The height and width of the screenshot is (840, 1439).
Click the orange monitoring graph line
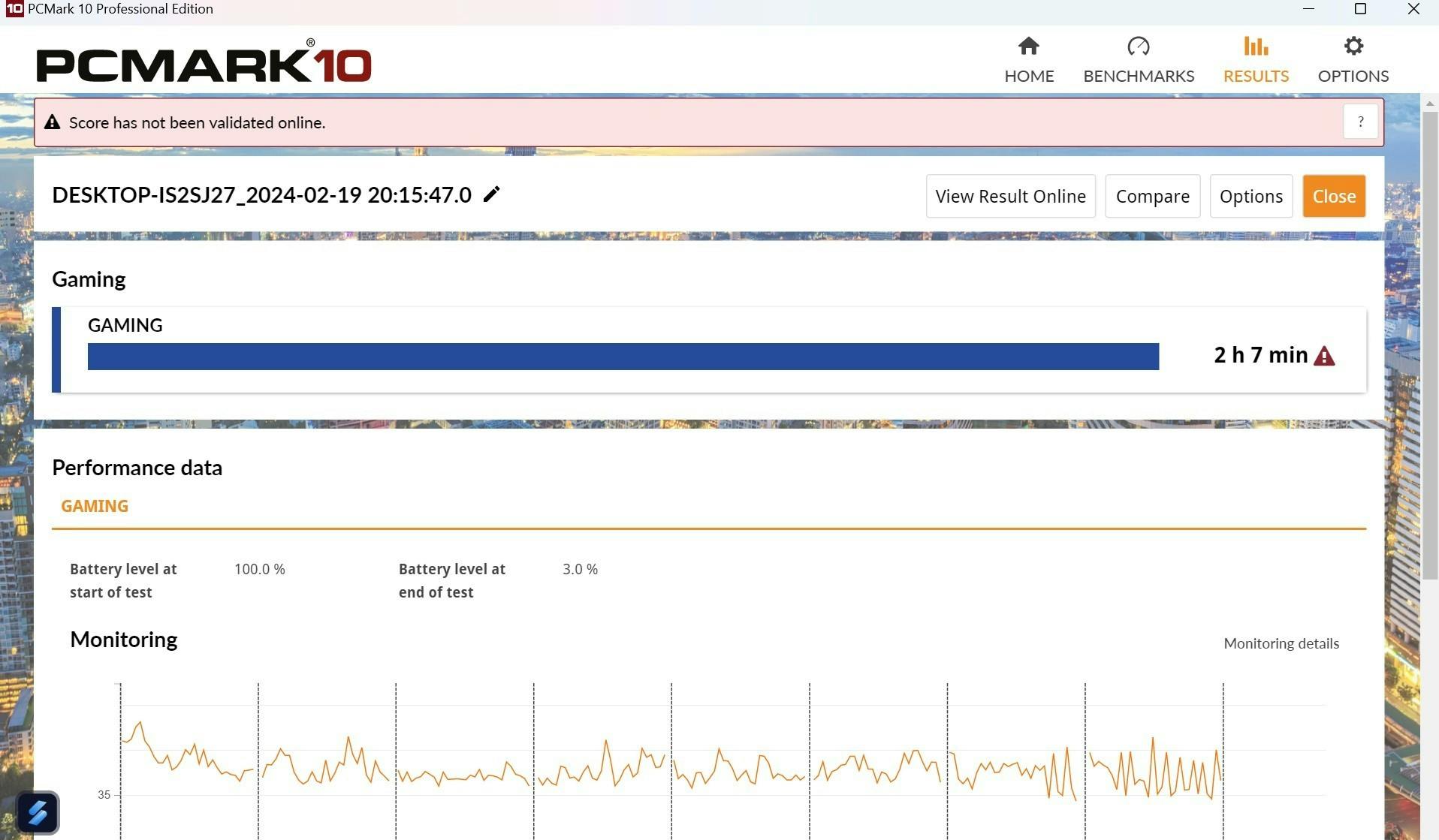coord(605,743)
